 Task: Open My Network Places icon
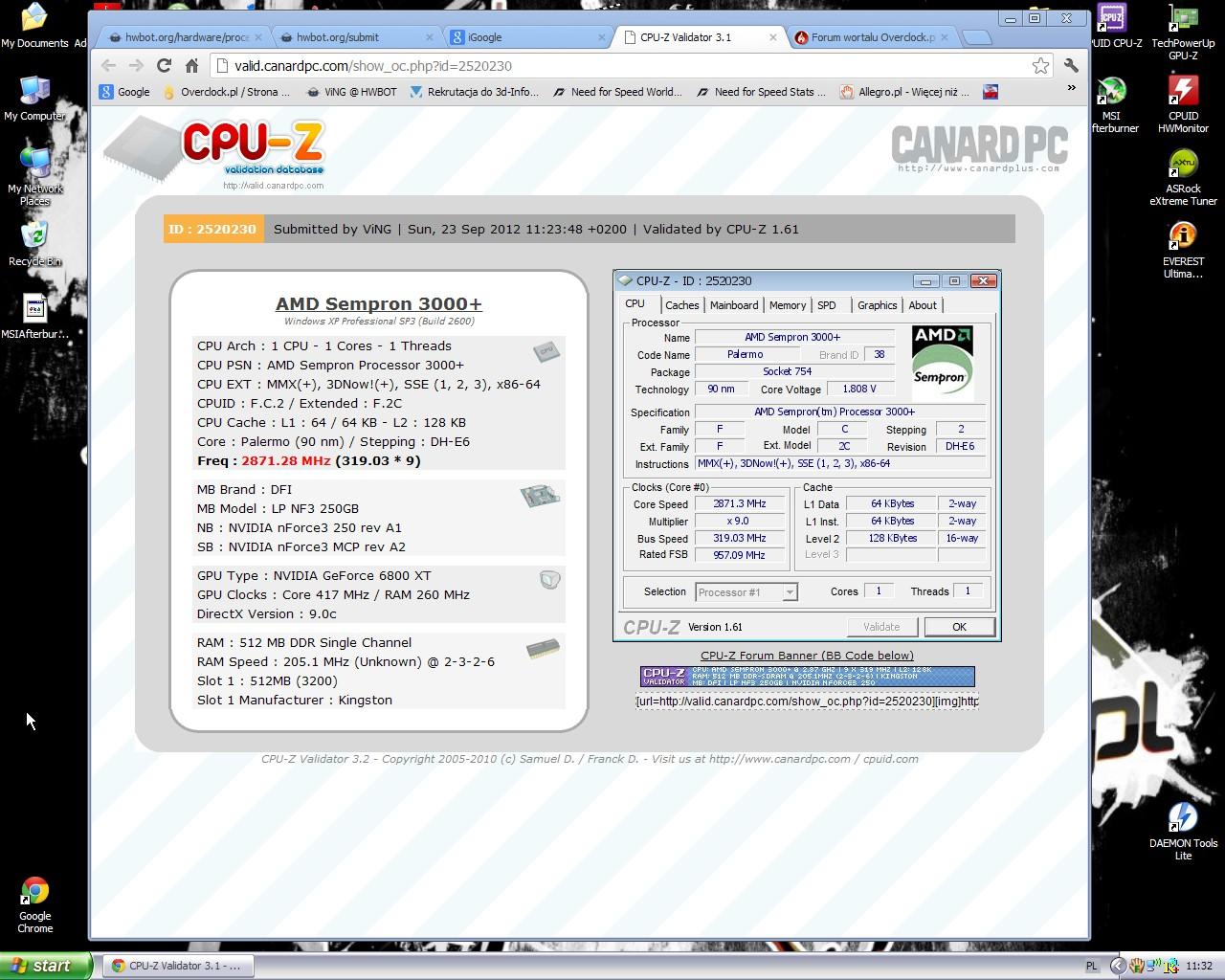pos(34,176)
